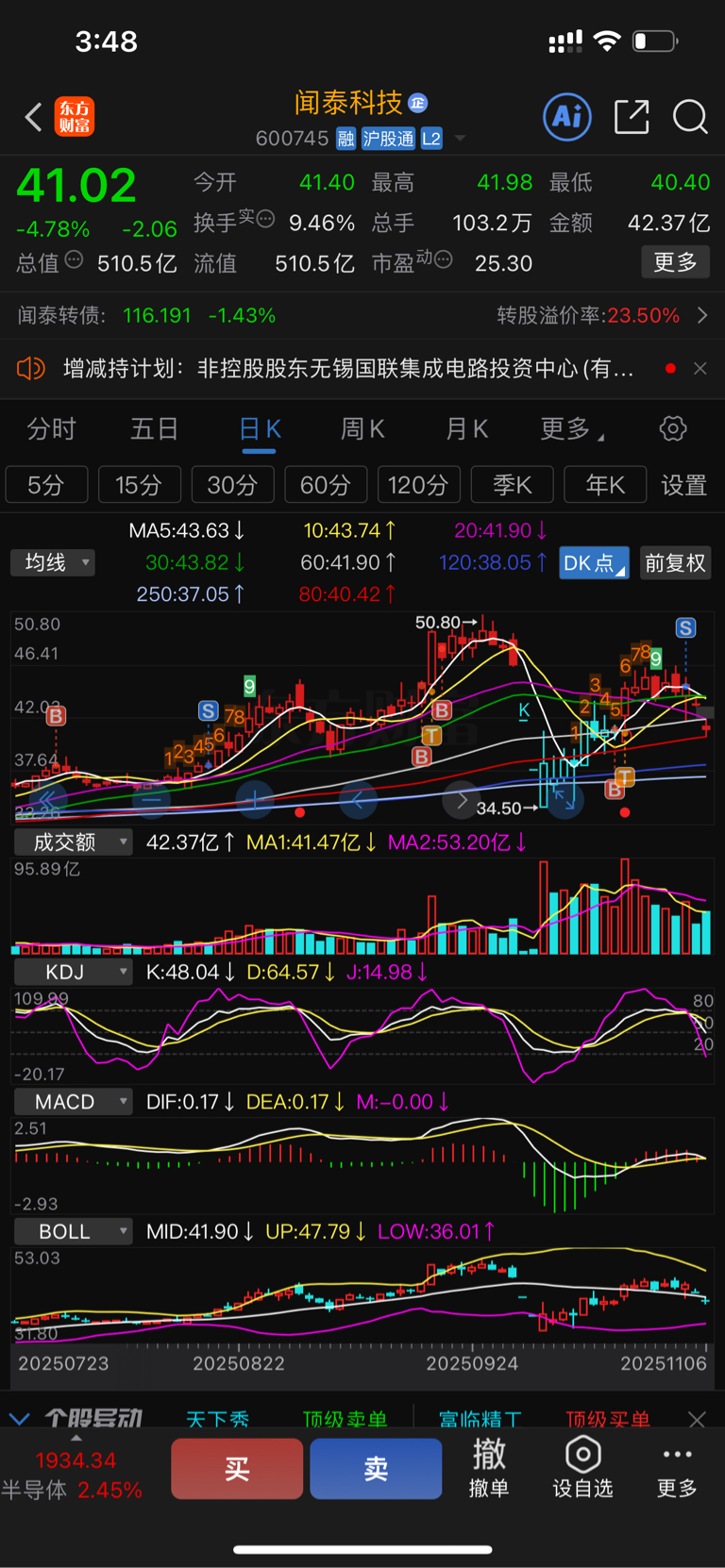The height and width of the screenshot is (1568, 725).
Task: Open the 闻泰转债 bond link
Action: (146, 315)
